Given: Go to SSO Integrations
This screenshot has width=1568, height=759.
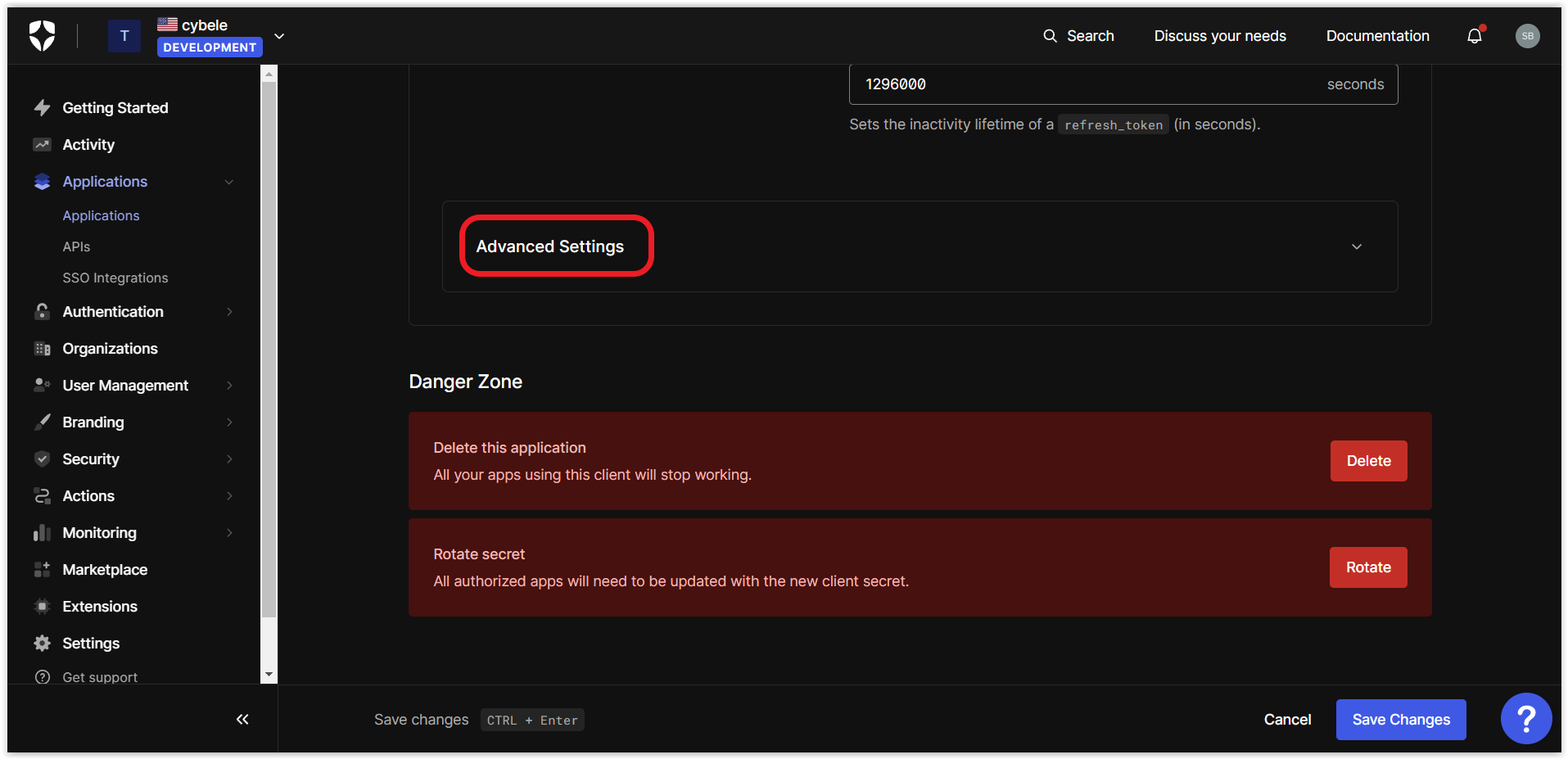Looking at the screenshot, I should tap(115, 278).
